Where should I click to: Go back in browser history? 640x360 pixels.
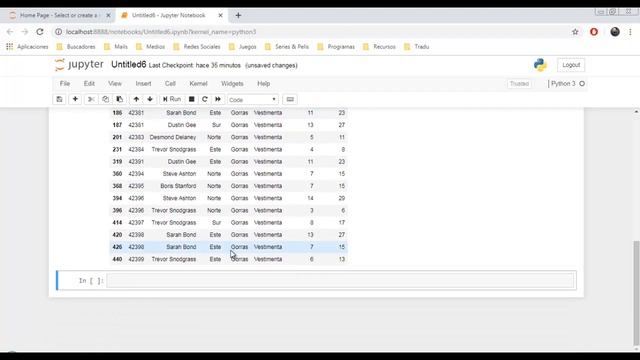(x=10, y=32)
